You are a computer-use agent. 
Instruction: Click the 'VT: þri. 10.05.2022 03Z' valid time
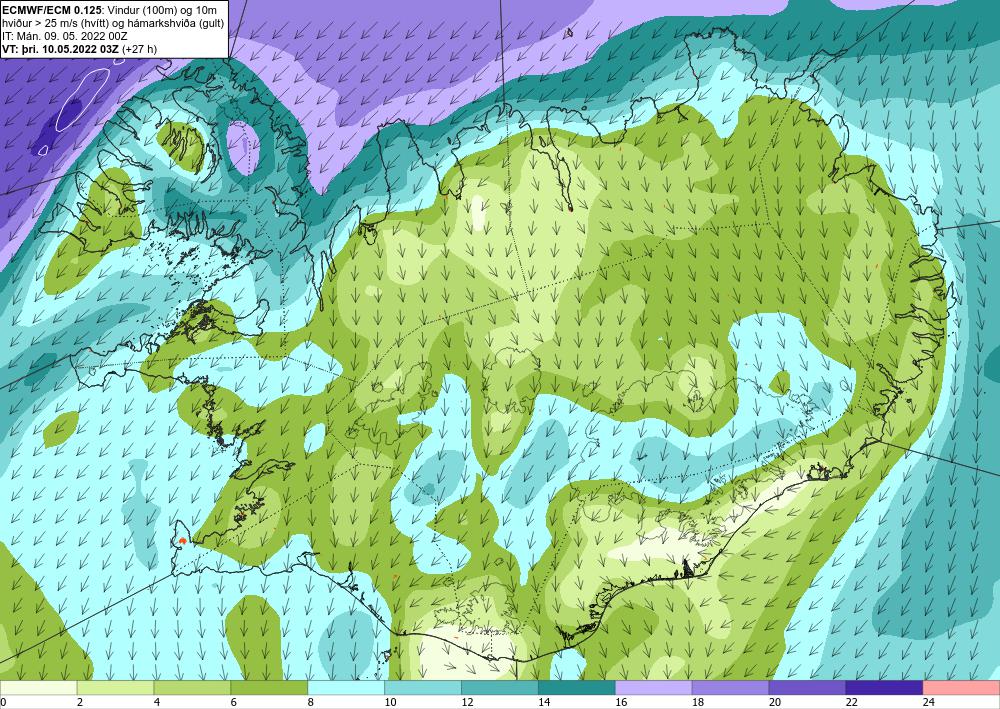click(x=61, y=49)
